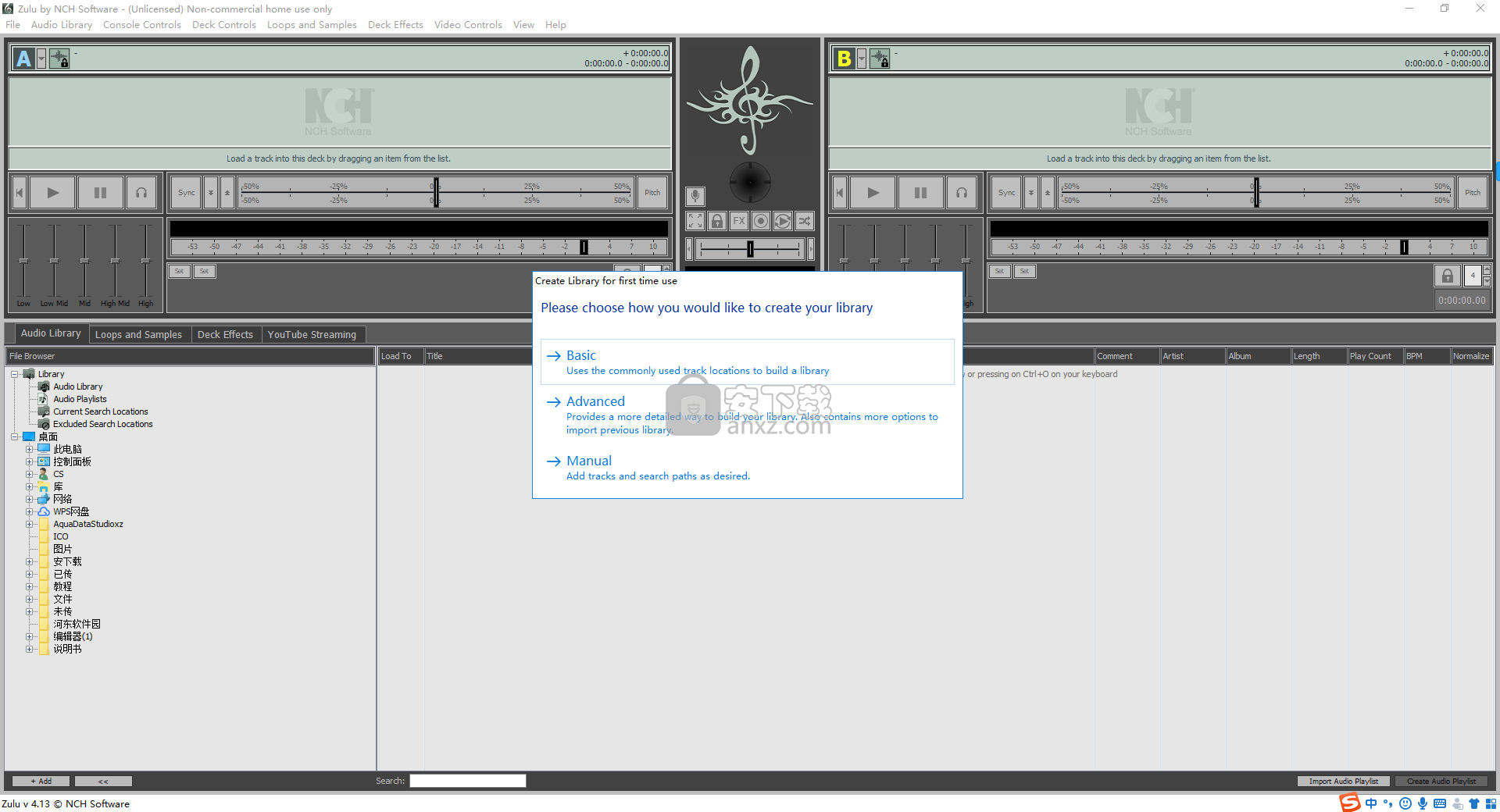Click the fullscreen expand arrows icon
Screen dimensions: 1500x812
click(695, 221)
